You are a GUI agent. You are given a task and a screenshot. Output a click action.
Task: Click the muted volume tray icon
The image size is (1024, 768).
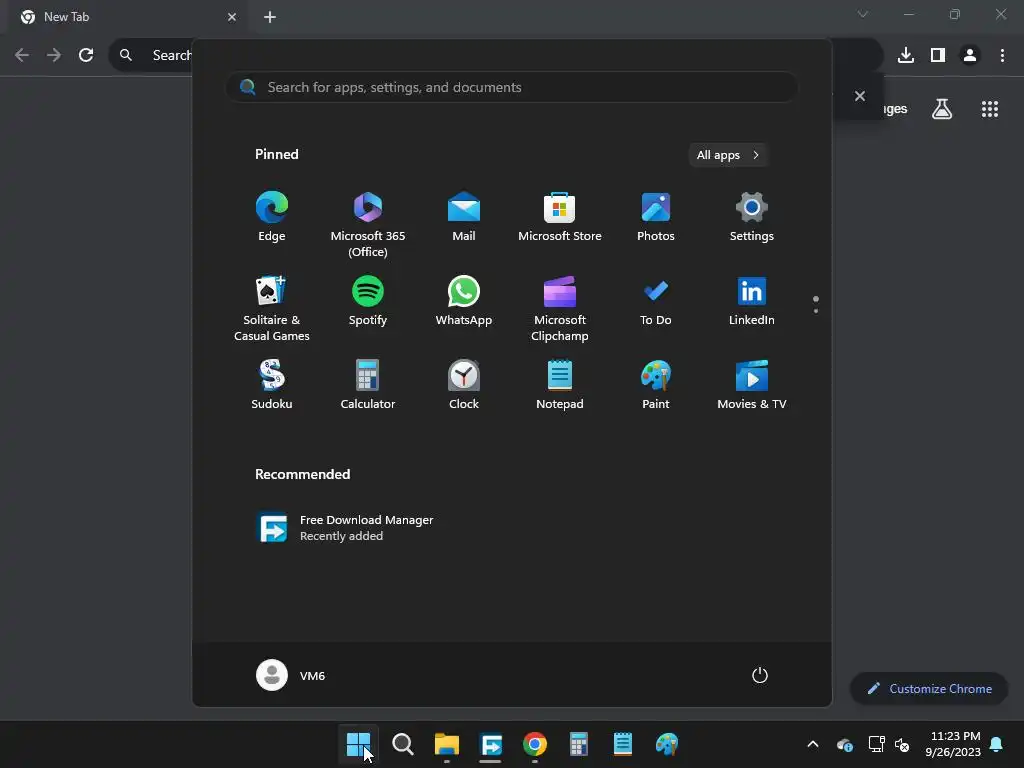tap(903, 744)
